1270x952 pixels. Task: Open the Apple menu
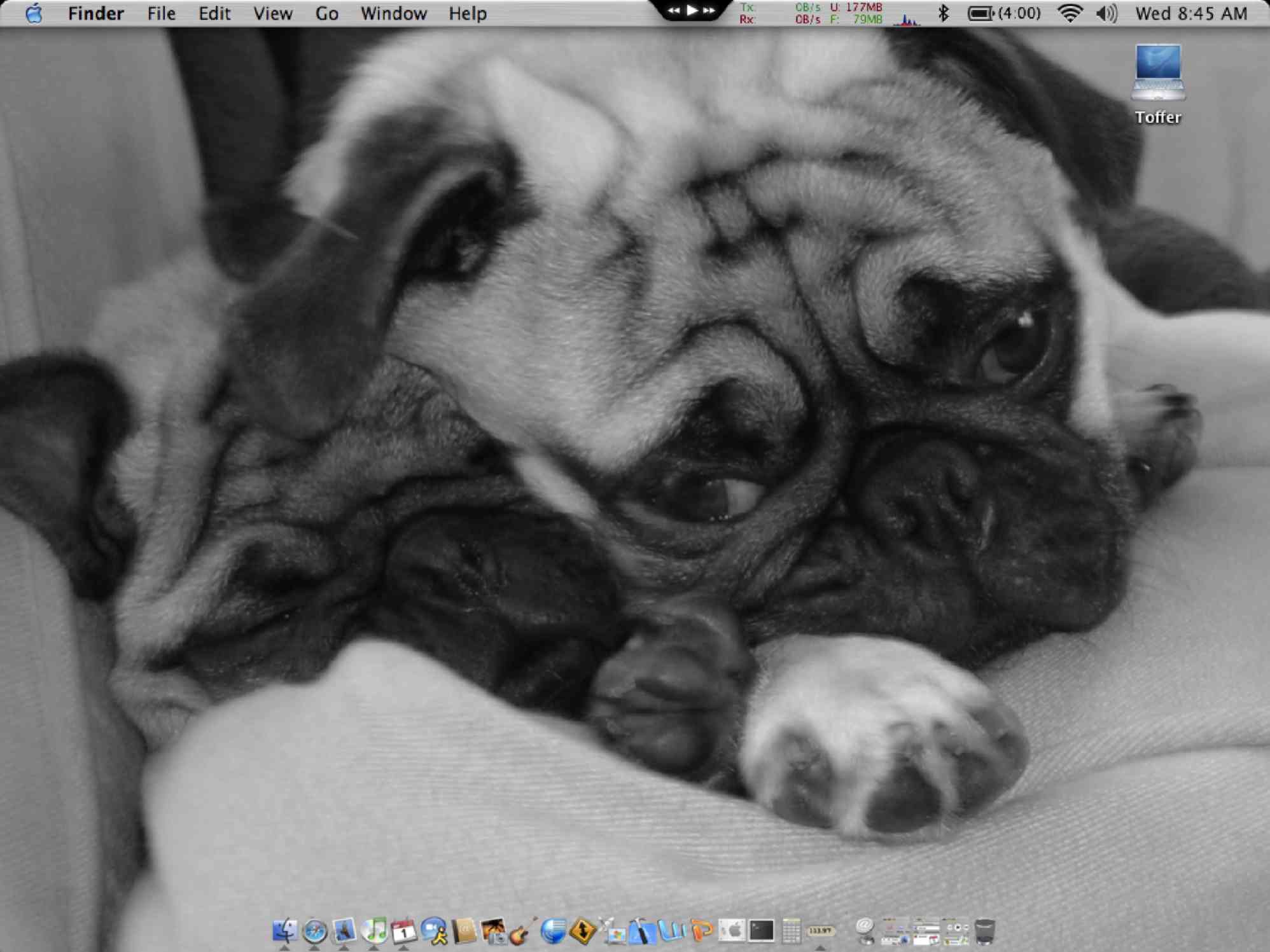pyautogui.click(x=34, y=13)
